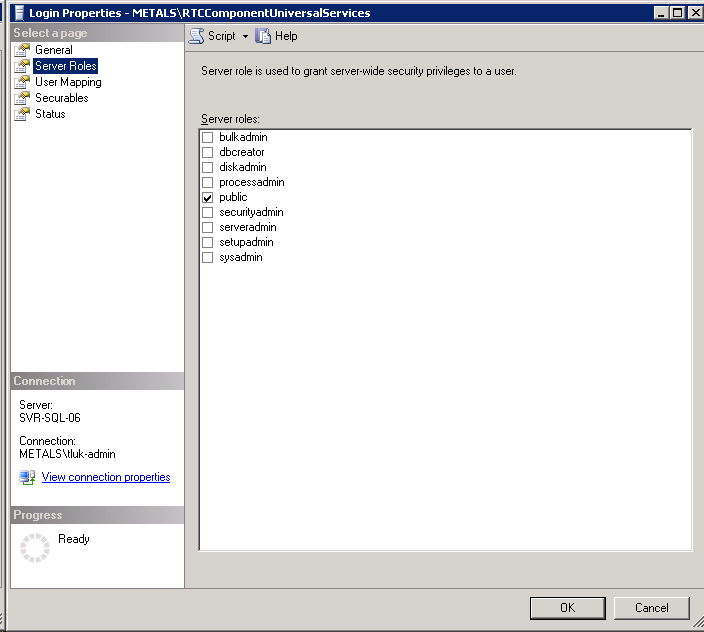
Task: Click the Script toolbar icon
Action: [x=196, y=36]
